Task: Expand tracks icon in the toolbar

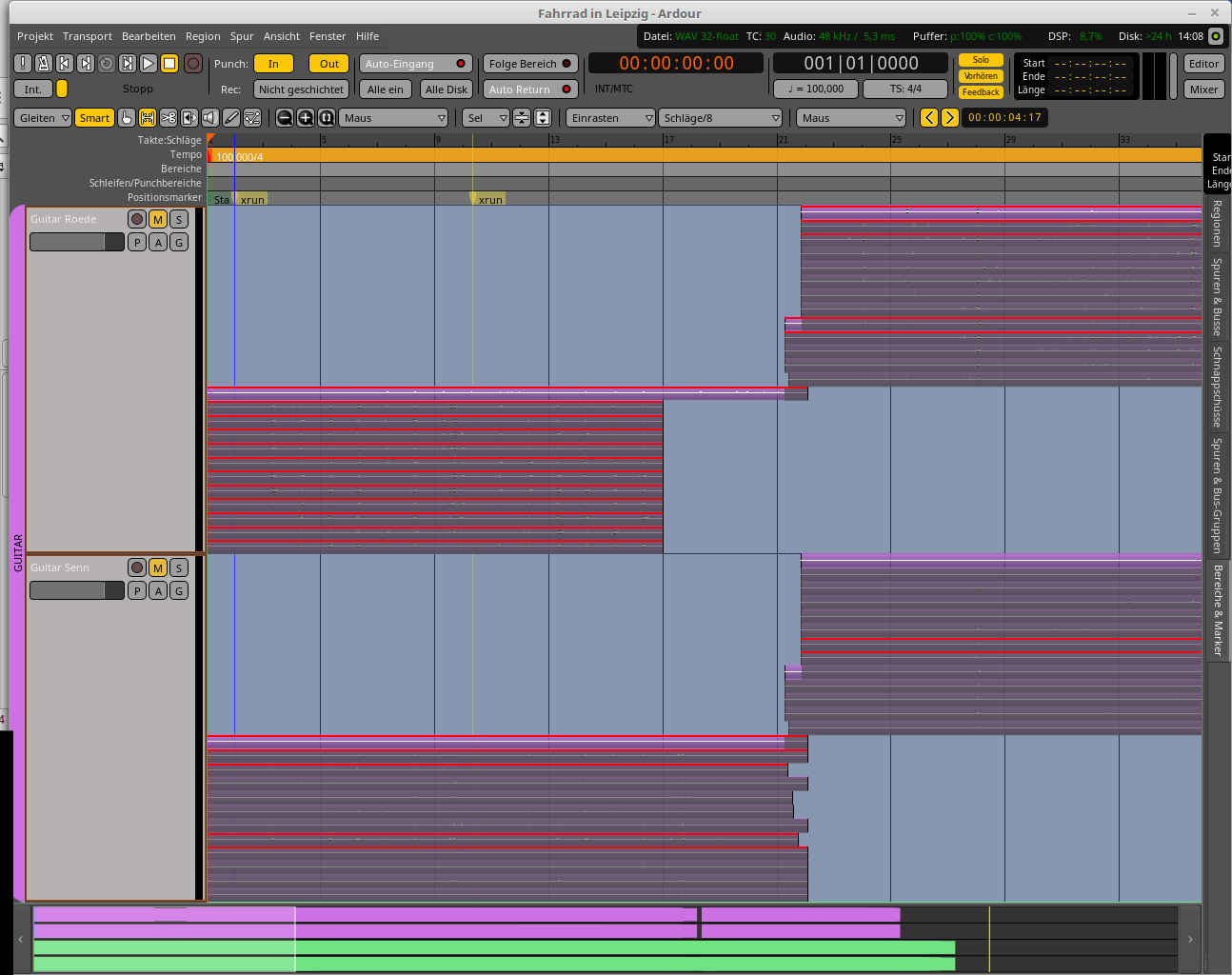Action: pyautogui.click(x=543, y=118)
